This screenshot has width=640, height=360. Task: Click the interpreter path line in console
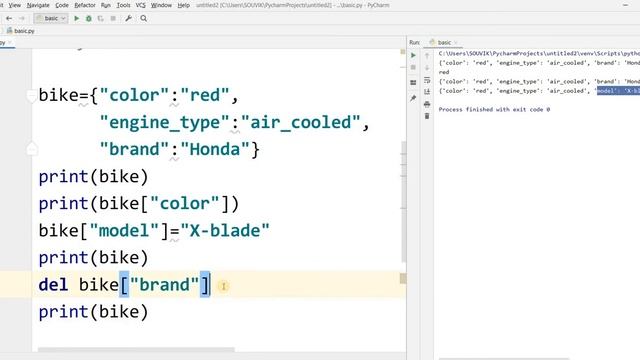pyautogui.click(x=539, y=53)
